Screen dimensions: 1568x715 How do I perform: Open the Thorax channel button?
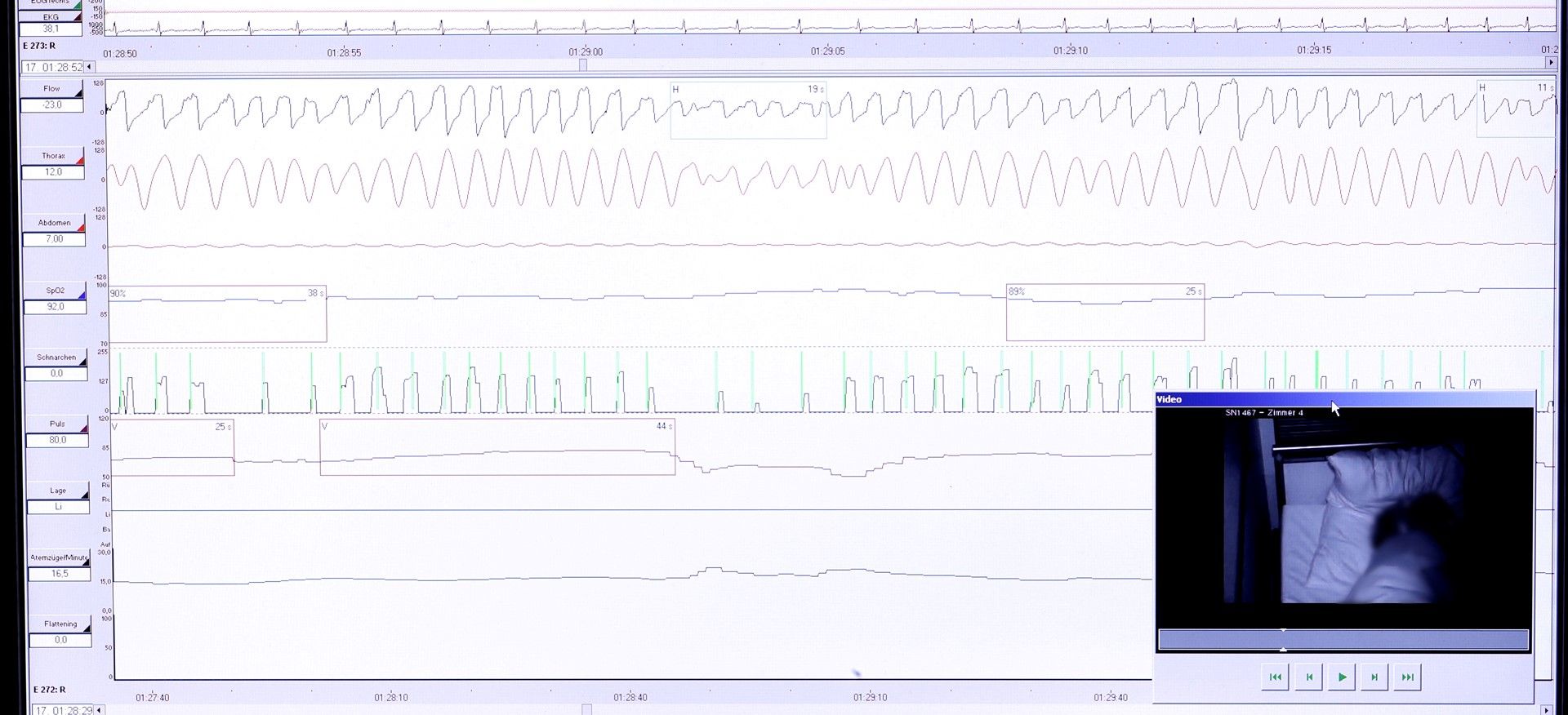(x=53, y=155)
